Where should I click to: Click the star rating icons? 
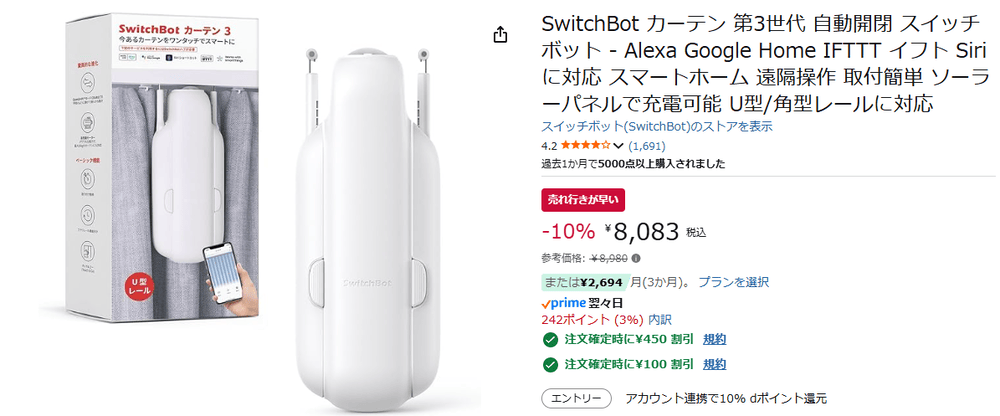pyautogui.click(x=584, y=146)
